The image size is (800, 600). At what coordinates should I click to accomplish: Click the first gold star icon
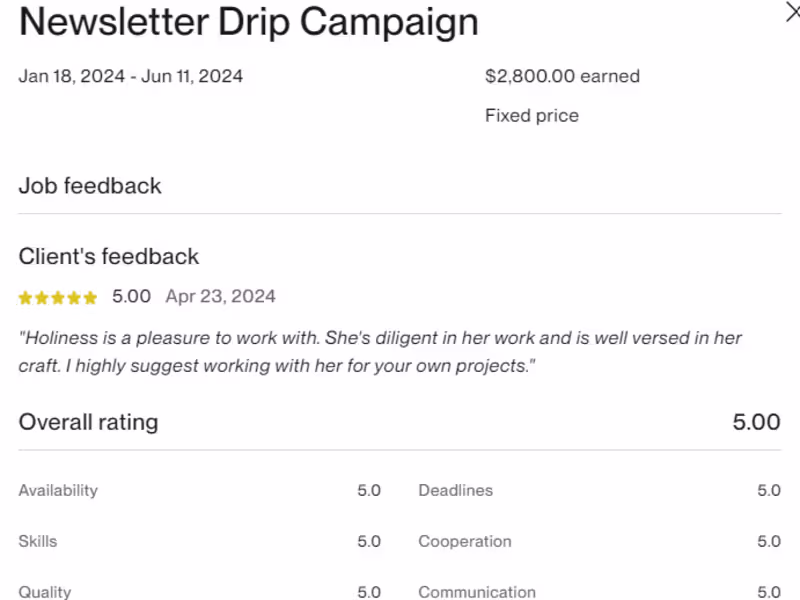tap(24, 297)
